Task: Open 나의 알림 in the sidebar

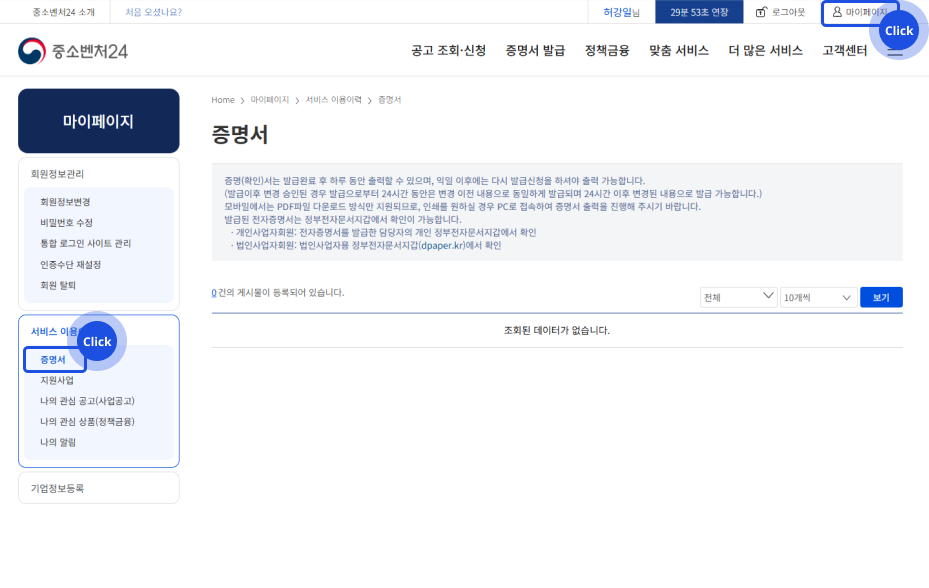Action: 58,442
